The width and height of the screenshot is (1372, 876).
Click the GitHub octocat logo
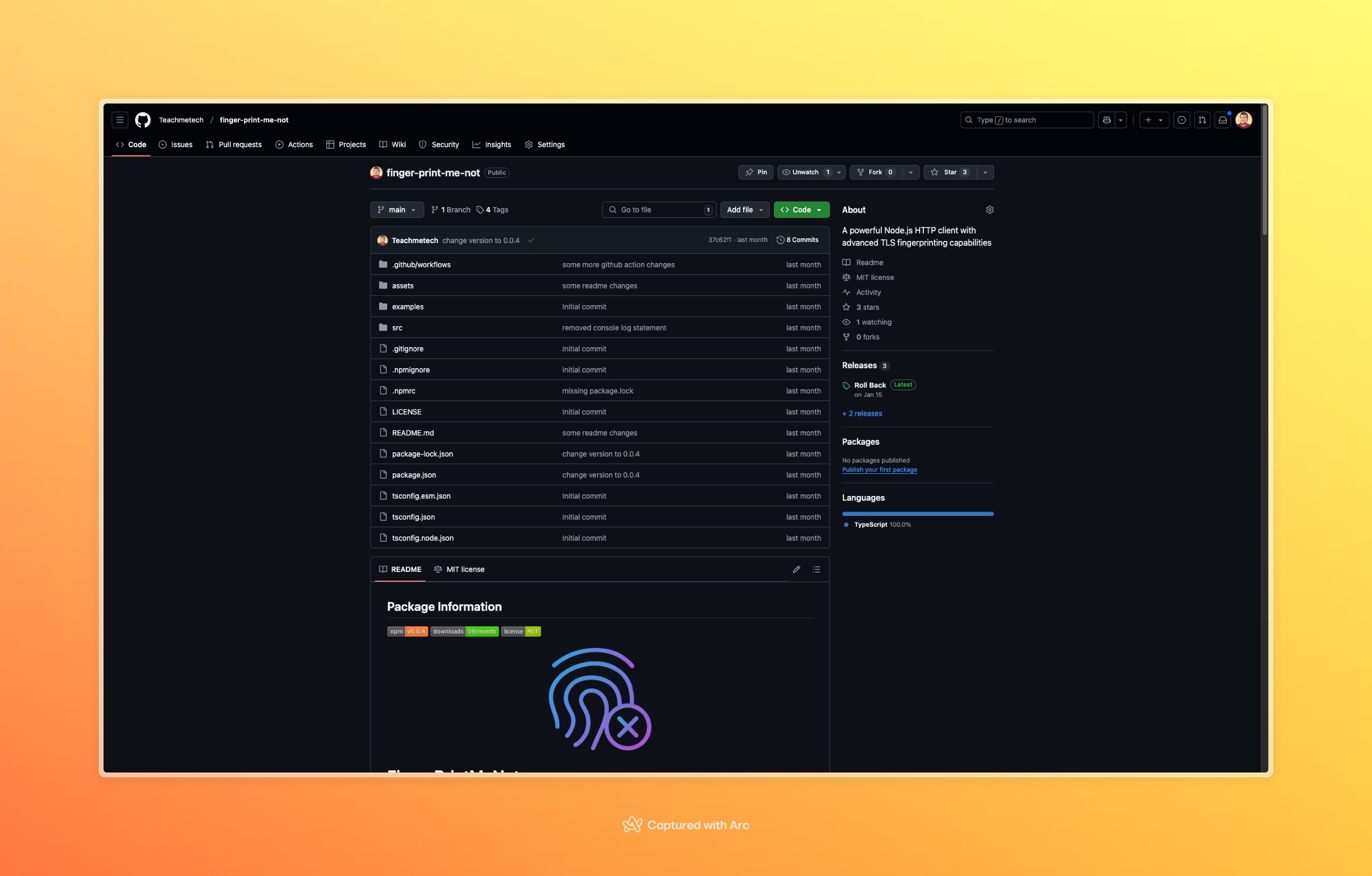tap(142, 120)
